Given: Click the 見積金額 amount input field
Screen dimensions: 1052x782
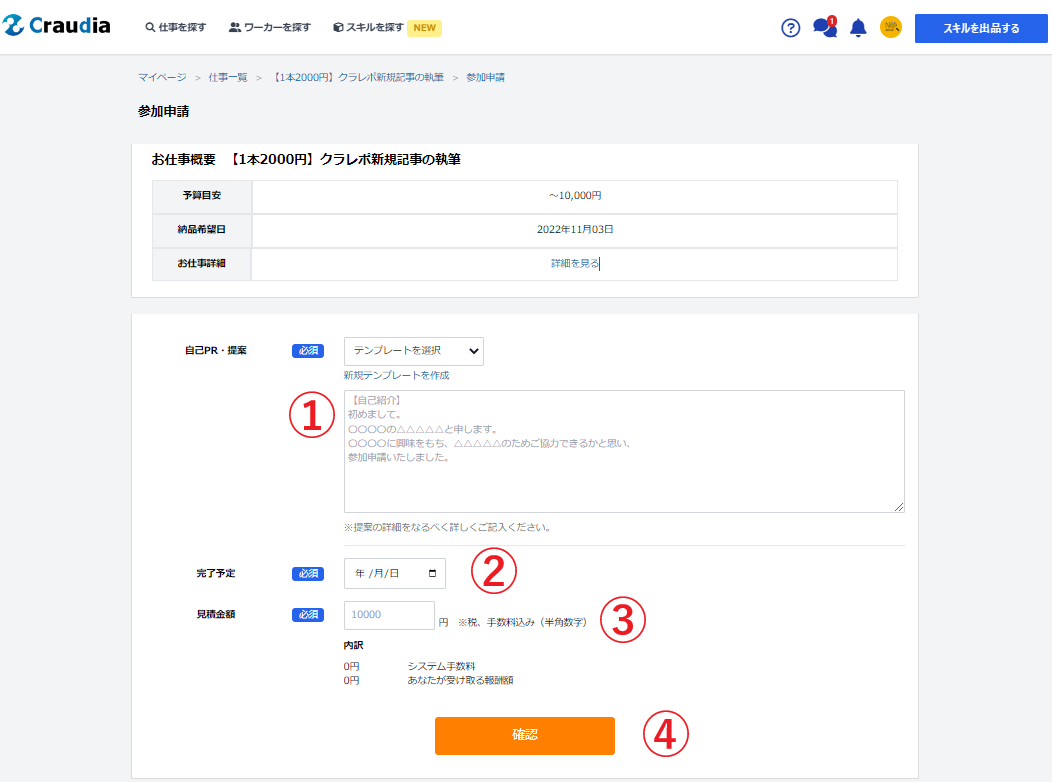Looking at the screenshot, I should [x=388, y=615].
